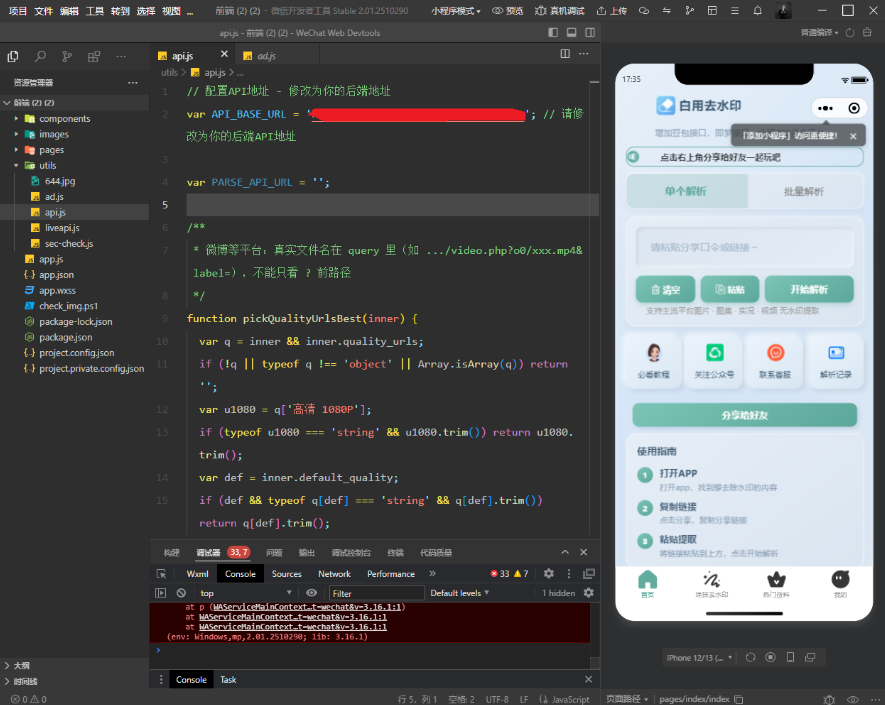Expand the components folder

tap(16, 119)
